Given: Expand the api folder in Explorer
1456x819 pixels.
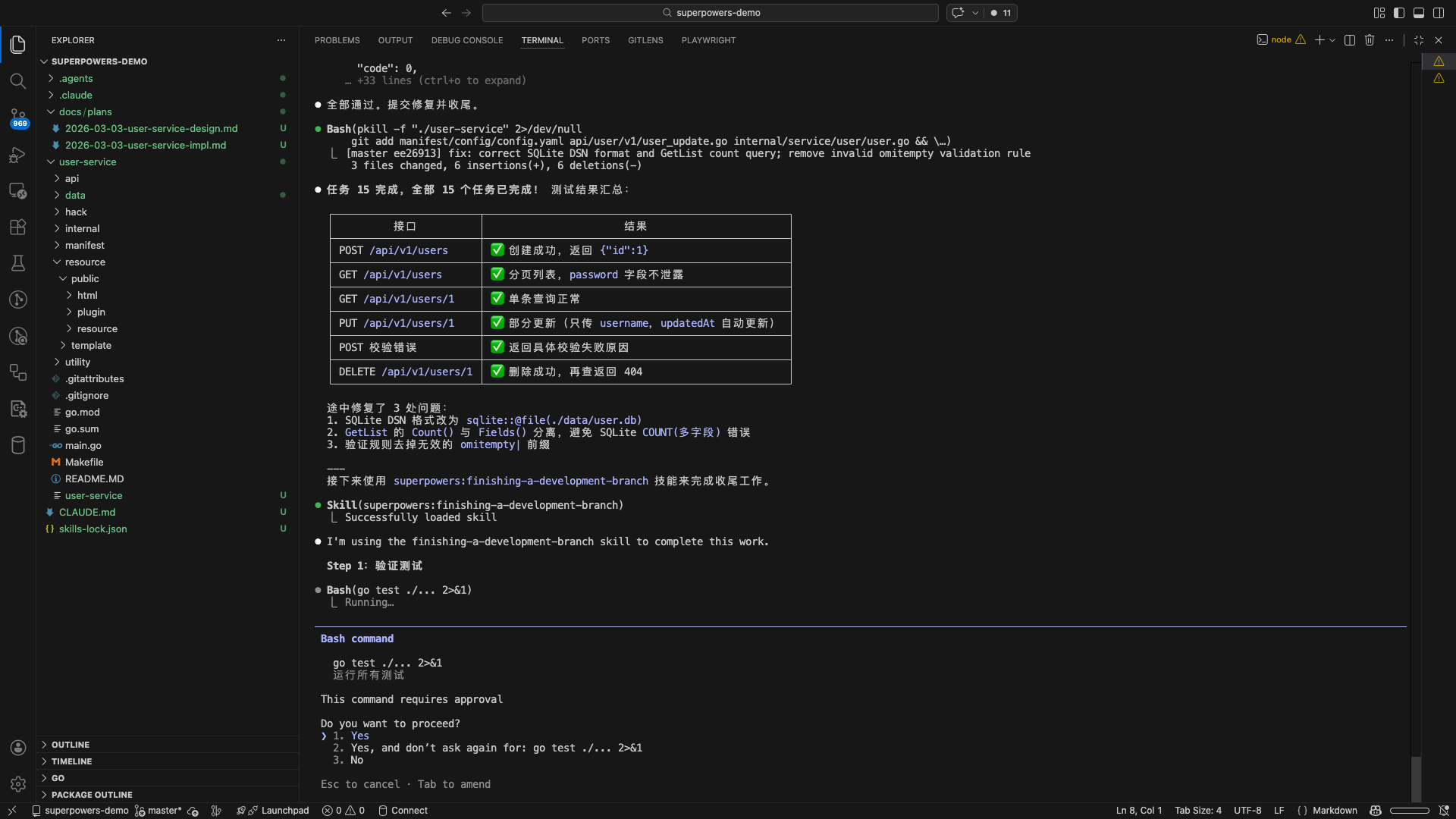Looking at the screenshot, I should (71, 178).
